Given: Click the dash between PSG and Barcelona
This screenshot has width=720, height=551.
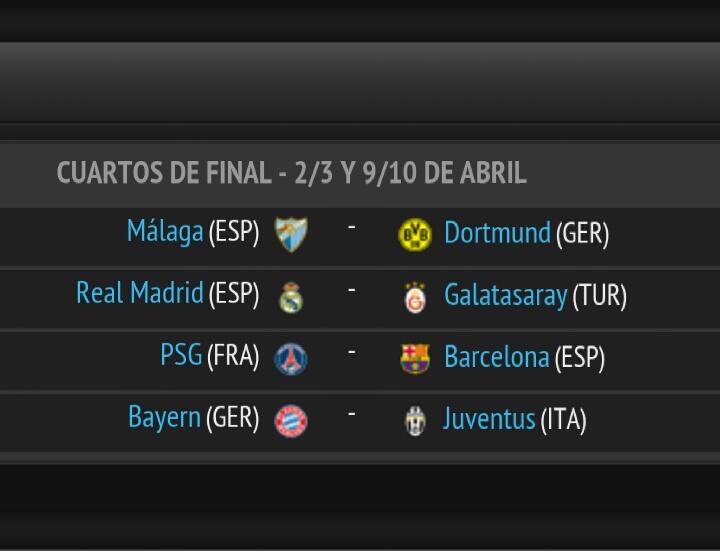Looking at the screenshot, I should (352, 352).
